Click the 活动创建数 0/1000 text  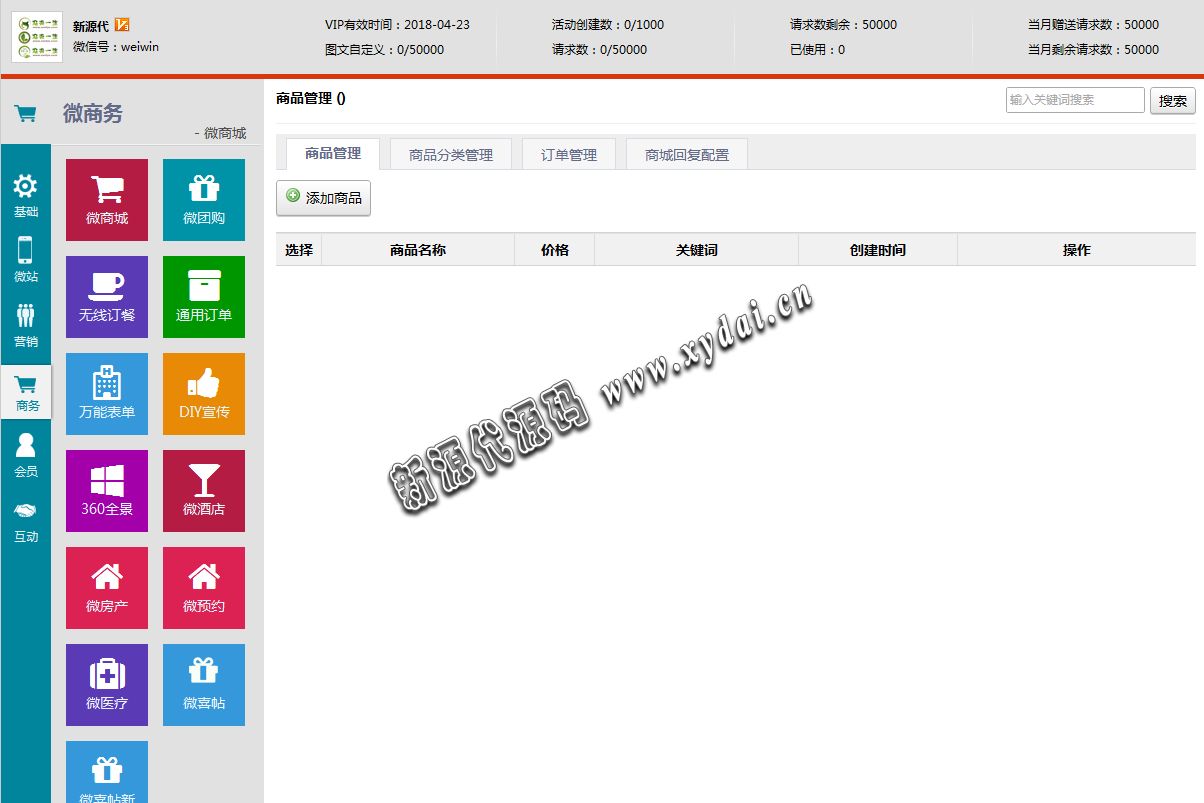(608, 25)
